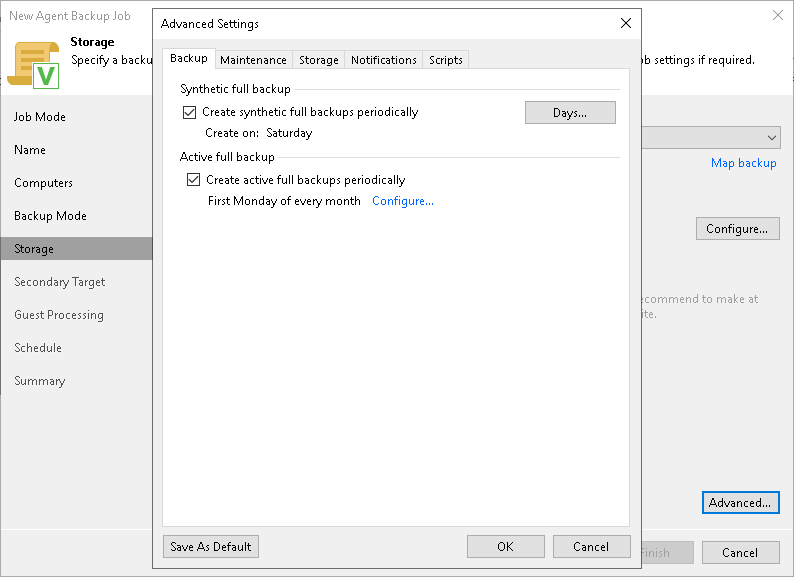The image size is (794, 577).
Task: Go to Name wizard step
Action: point(30,150)
